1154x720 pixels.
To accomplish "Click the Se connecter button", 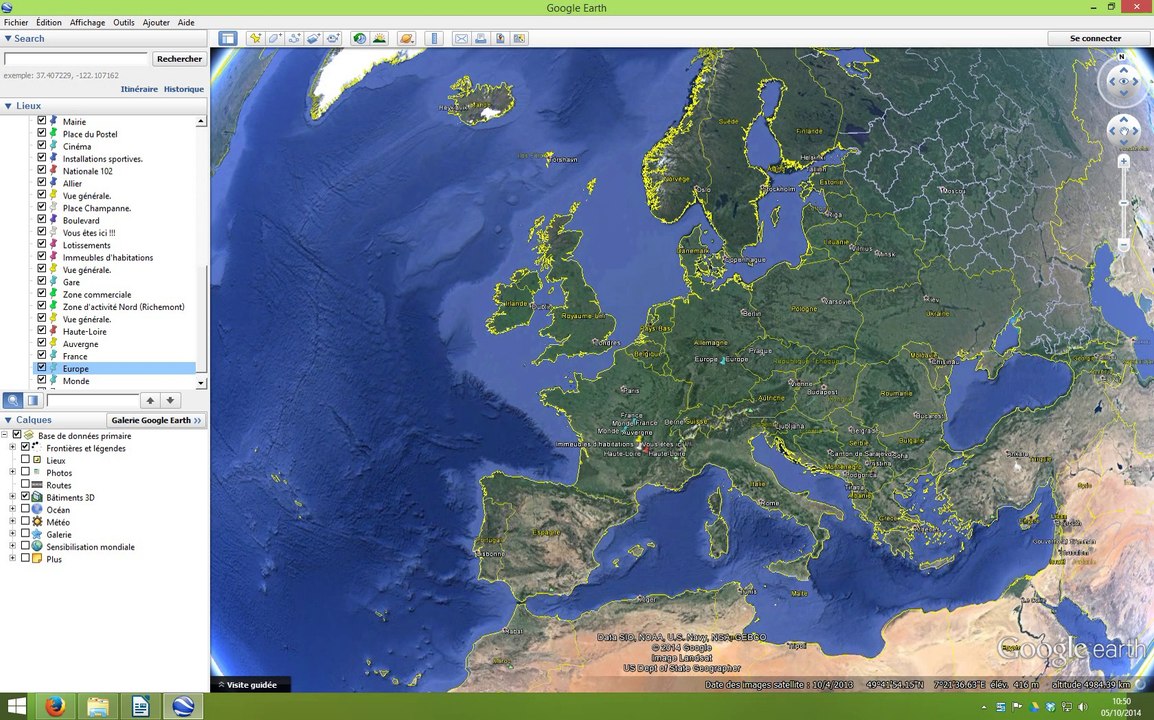I will tap(1095, 38).
